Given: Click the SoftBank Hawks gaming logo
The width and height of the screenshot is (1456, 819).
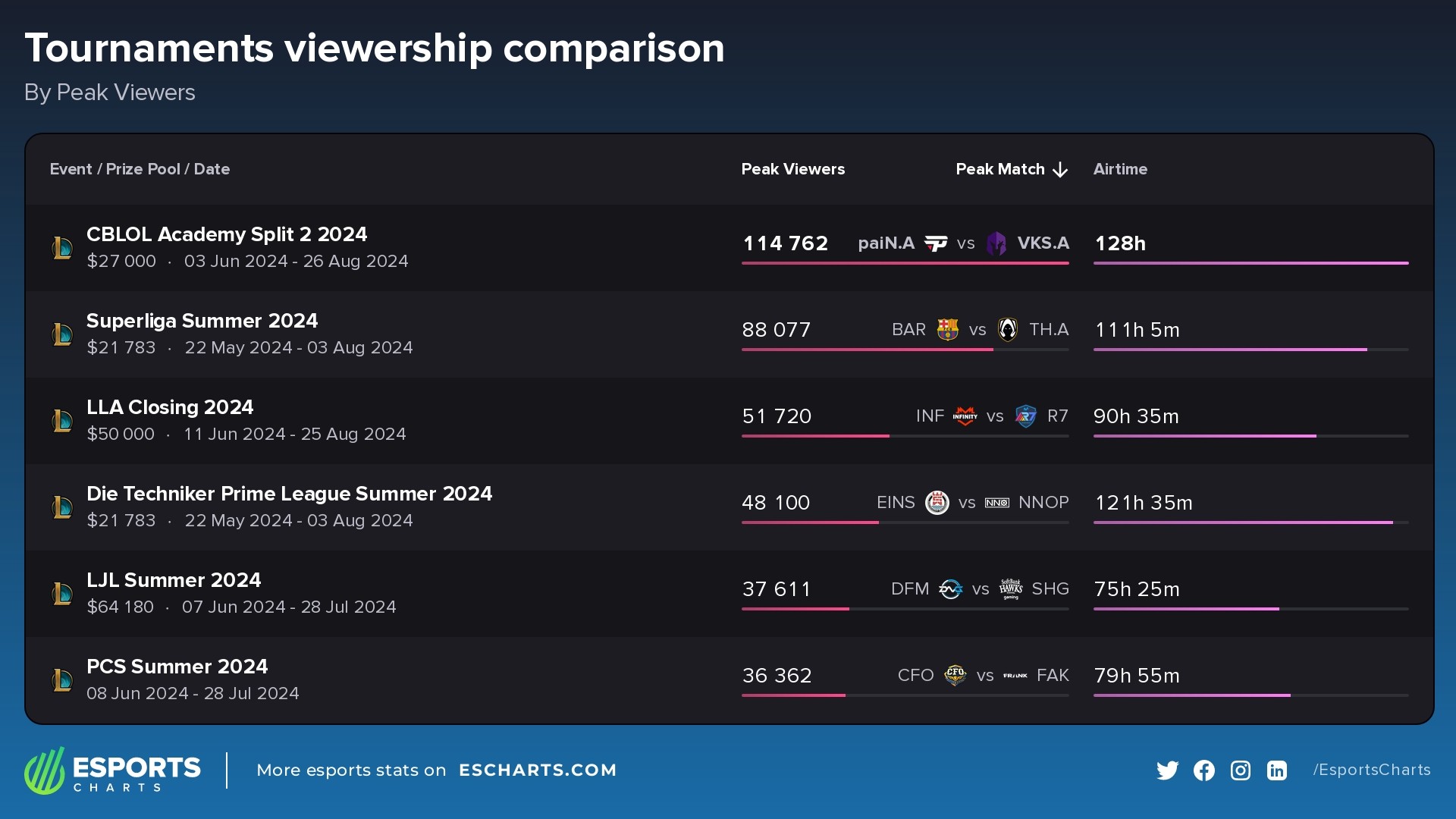Looking at the screenshot, I should pos(1012,588).
